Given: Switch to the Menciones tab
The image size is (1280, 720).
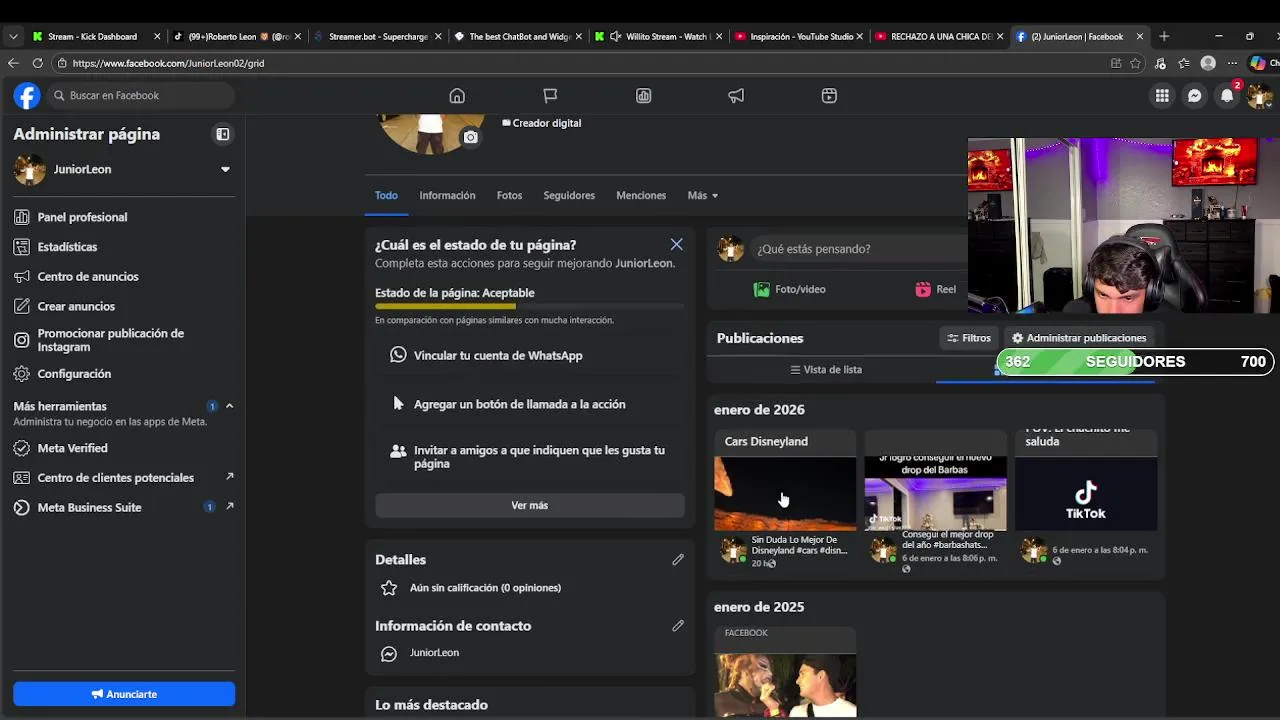Looking at the screenshot, I should point(641,195).
